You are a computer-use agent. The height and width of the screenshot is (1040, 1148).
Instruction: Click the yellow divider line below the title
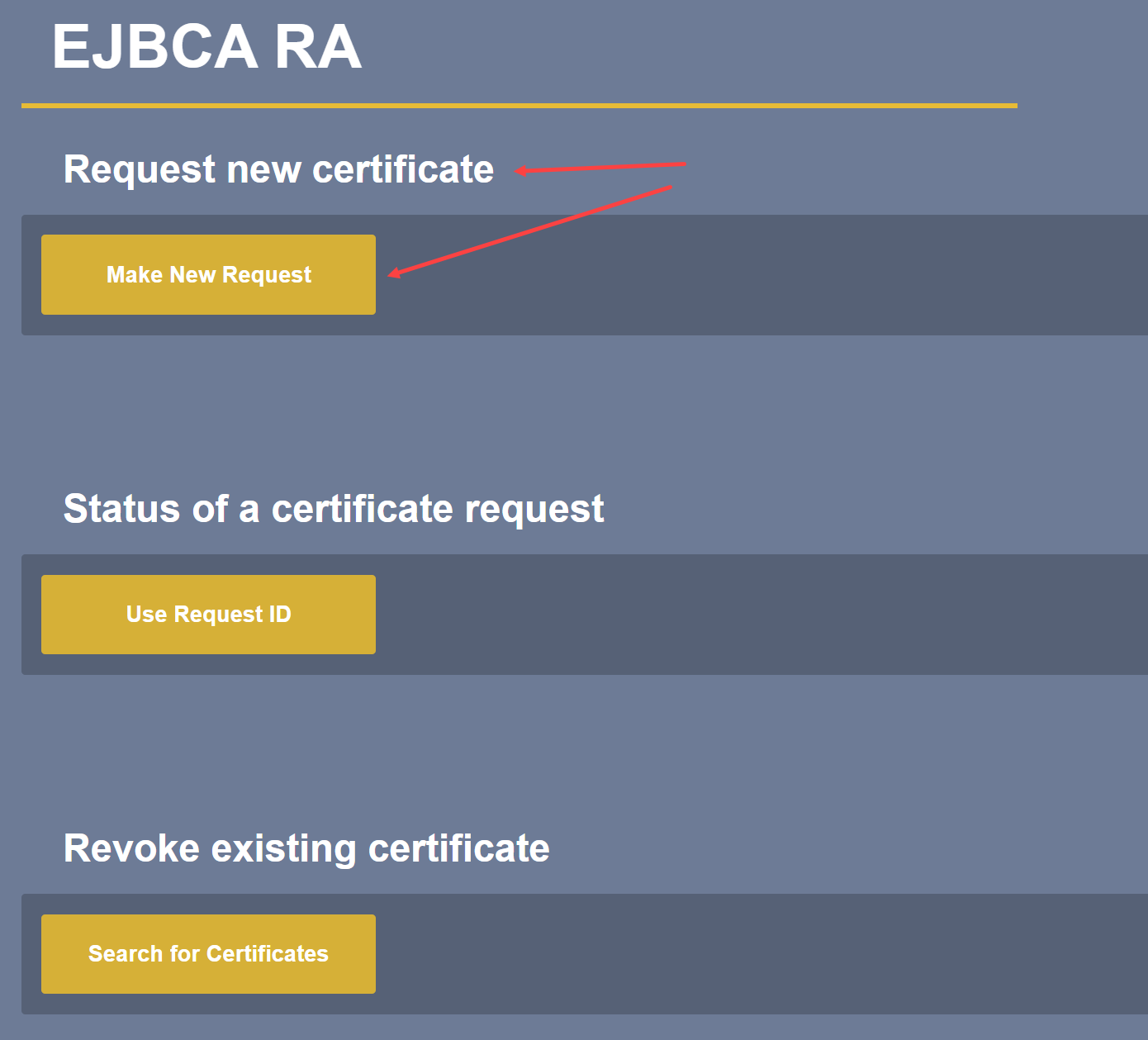point(519,106)
